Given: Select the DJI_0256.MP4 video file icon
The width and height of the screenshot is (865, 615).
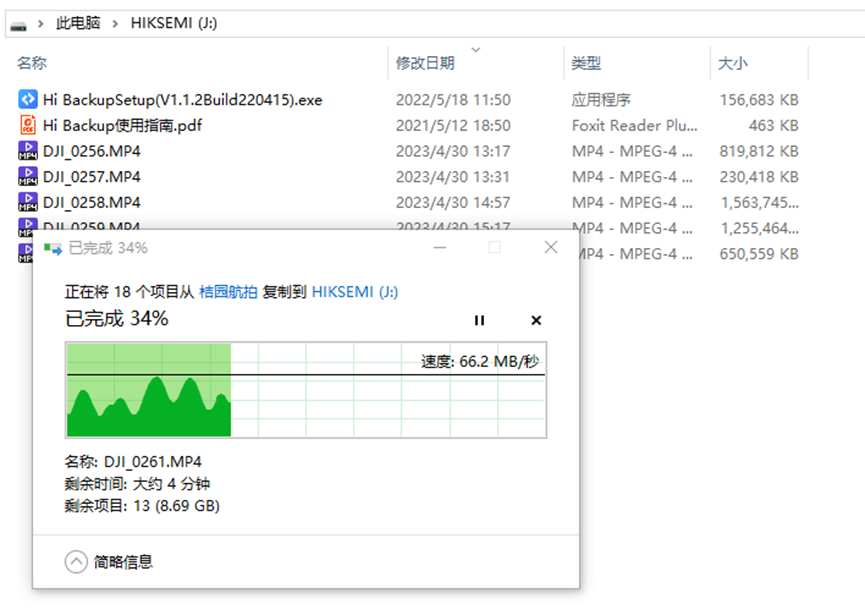Looking at the screenshot, I should (28, 152).
